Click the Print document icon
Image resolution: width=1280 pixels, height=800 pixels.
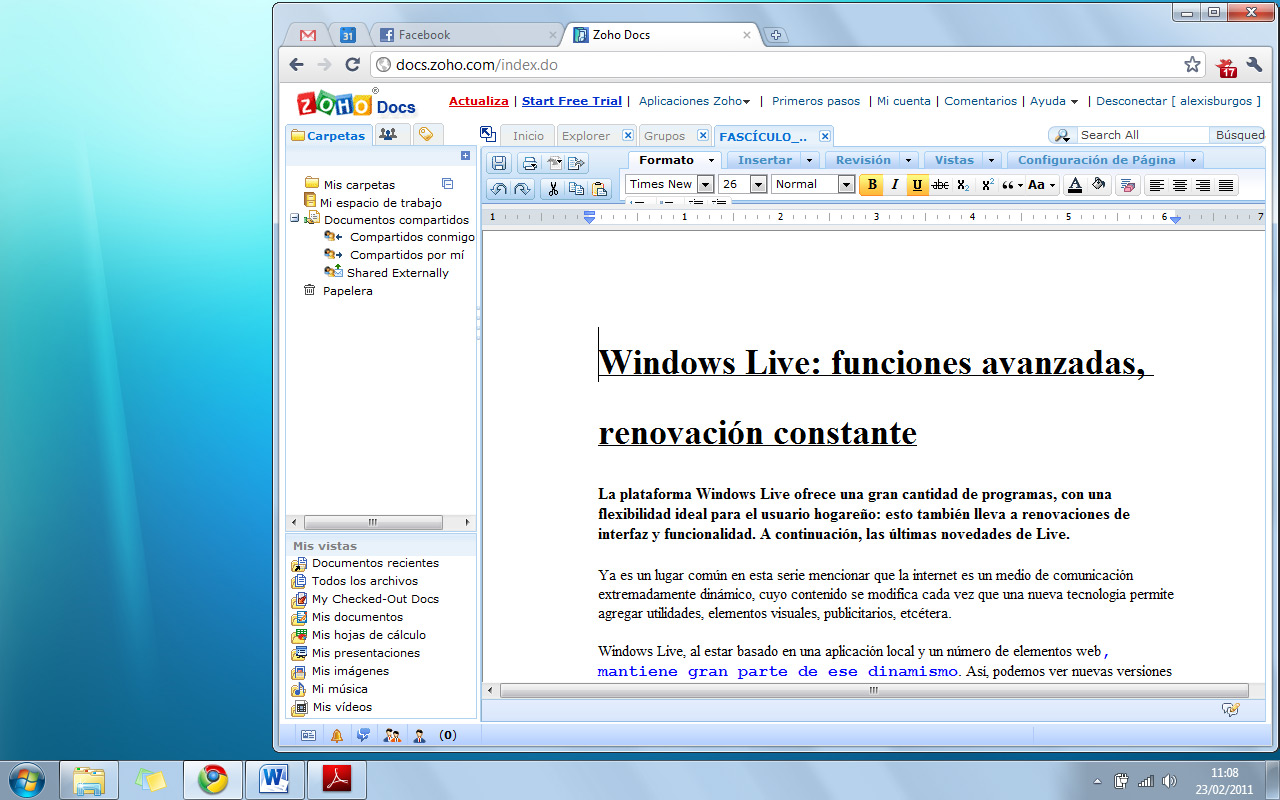[x=530, y=163]
